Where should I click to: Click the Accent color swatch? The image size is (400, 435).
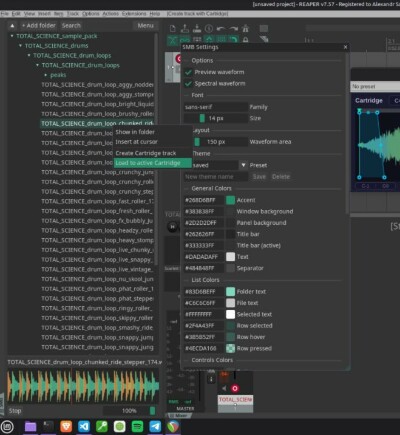click(230, 200)
